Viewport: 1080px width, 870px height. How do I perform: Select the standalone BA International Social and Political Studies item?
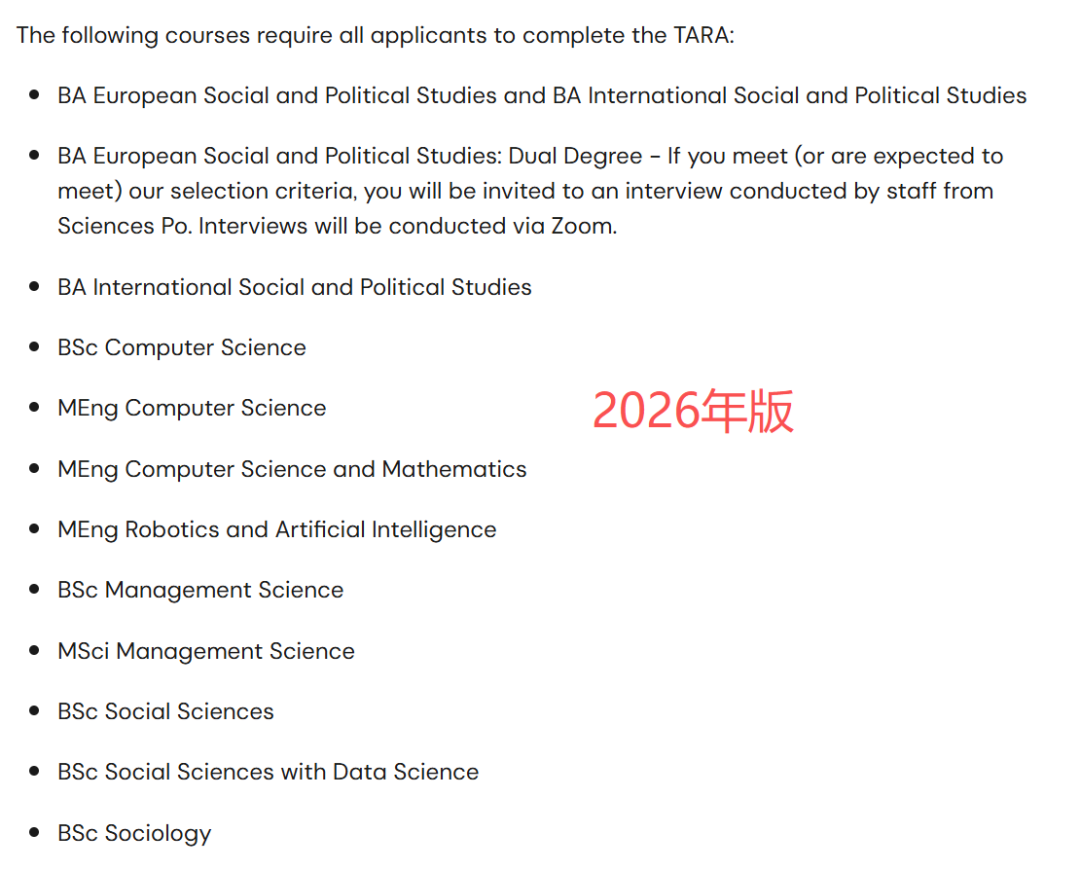pyautogui.click(x=294, y=287)
